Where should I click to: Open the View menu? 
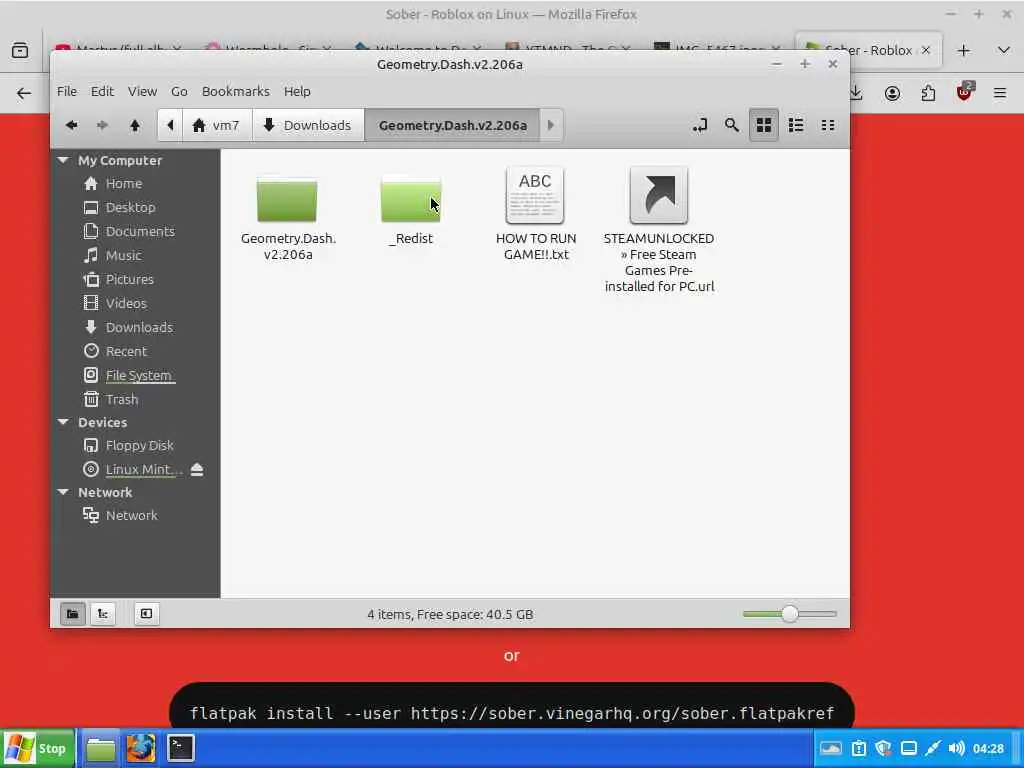coord(142,91)
